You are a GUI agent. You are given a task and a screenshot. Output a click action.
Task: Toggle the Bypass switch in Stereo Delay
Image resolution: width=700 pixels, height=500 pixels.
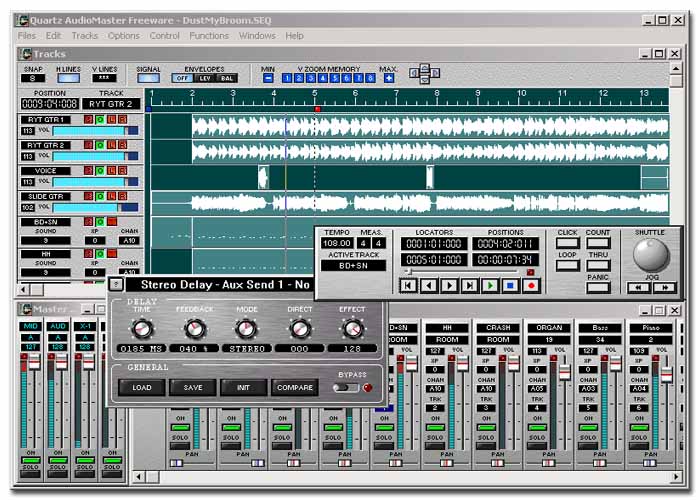[x=346, y=388]
